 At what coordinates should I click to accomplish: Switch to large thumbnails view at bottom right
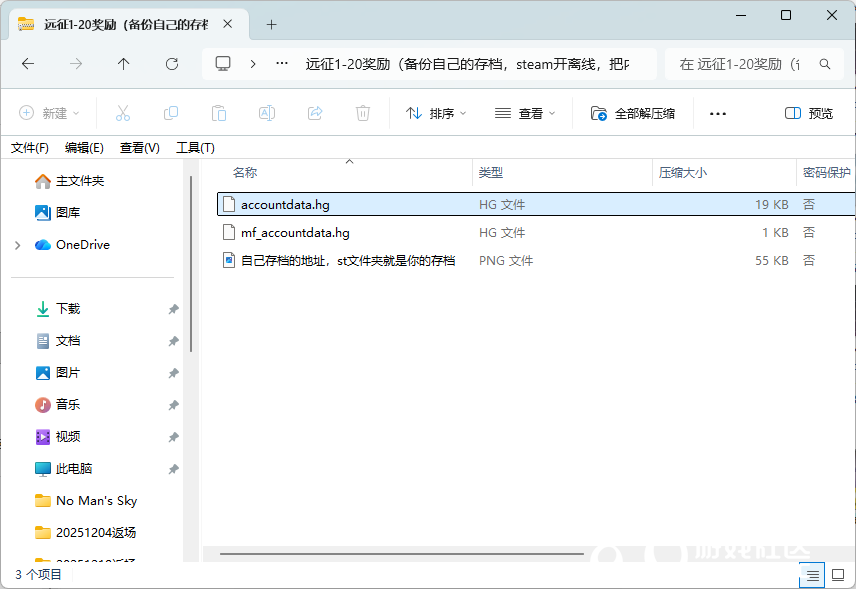838,575
